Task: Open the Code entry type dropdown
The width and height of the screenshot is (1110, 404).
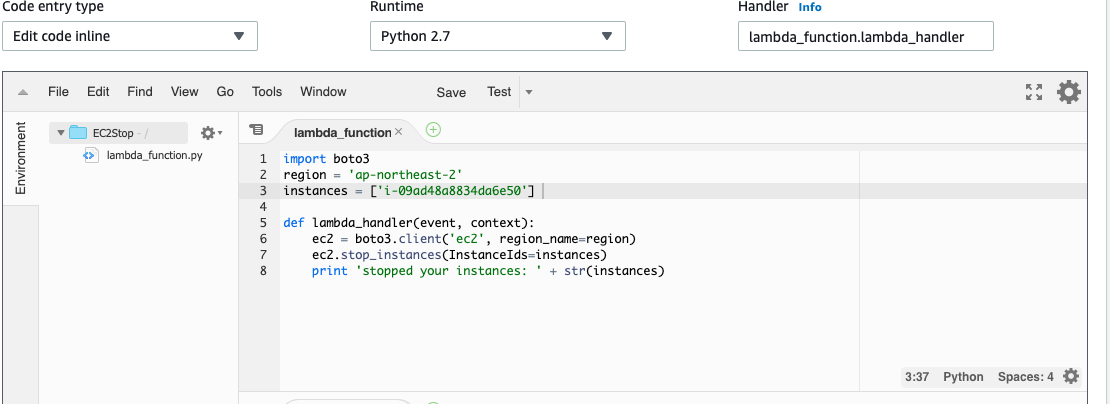Action: [x=130, y=36]
